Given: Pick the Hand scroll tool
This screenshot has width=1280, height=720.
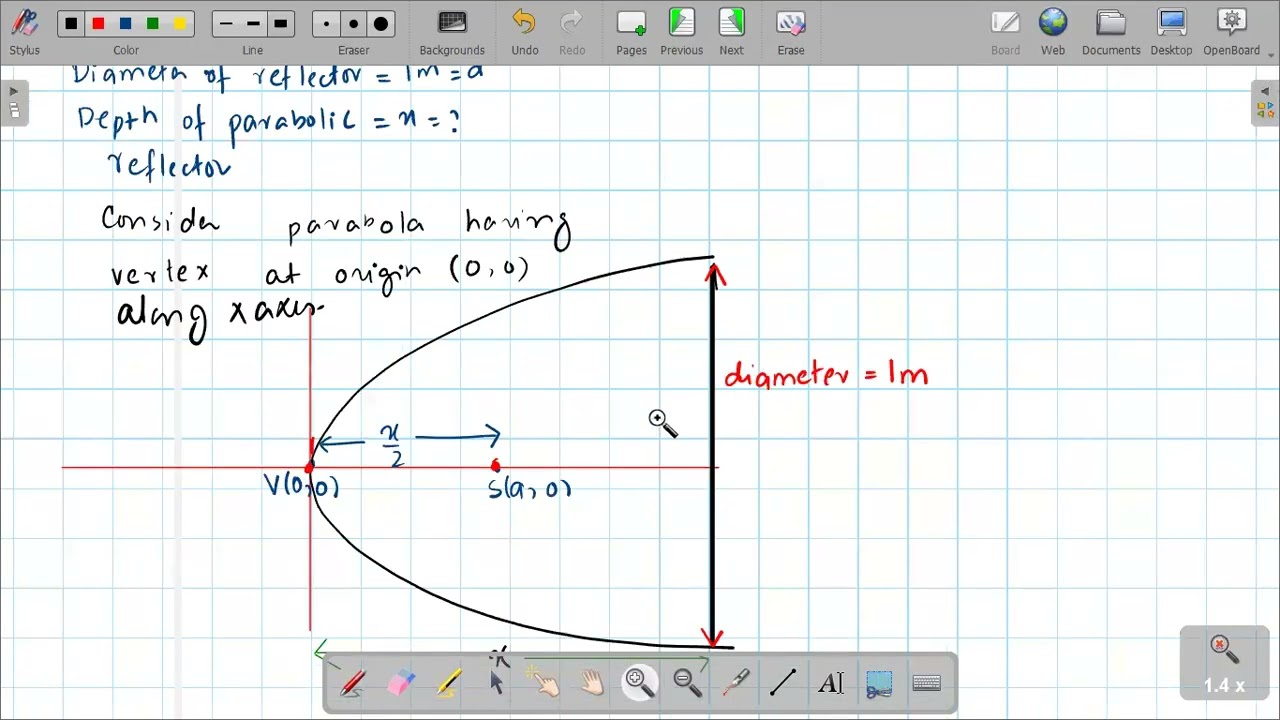Looking at the screenshot, I should click(592, 683).
